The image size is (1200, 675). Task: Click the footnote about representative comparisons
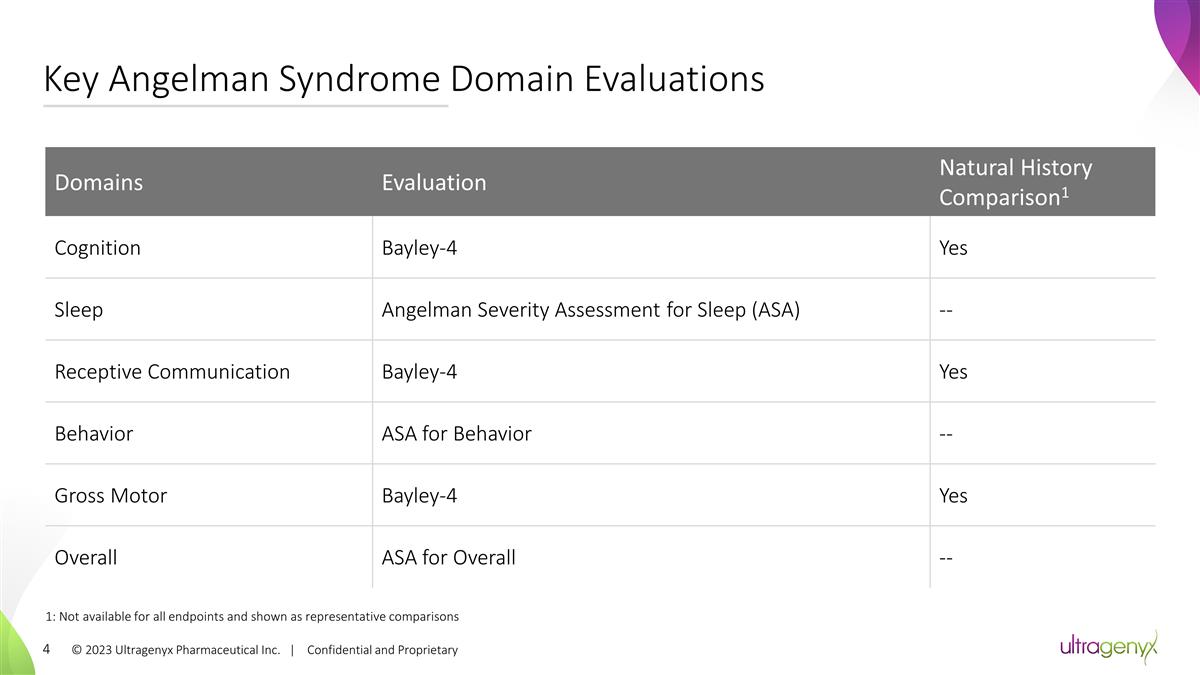coord(252,616)
